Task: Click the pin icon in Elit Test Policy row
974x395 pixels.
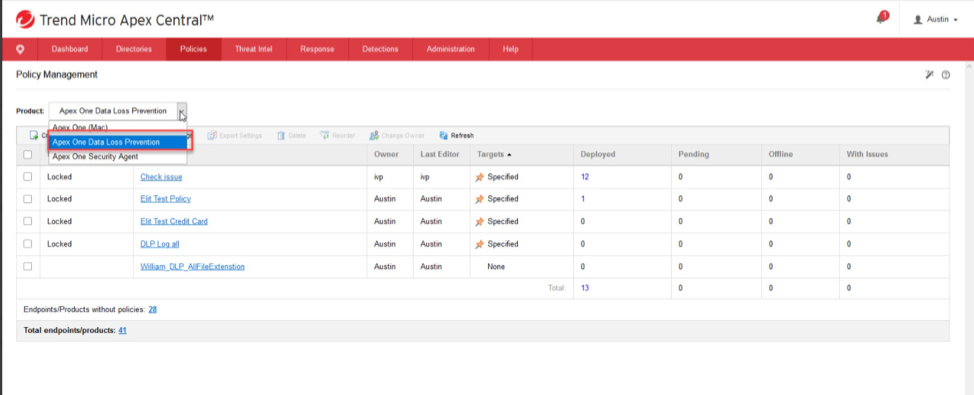Action: (x=479, y=199)
